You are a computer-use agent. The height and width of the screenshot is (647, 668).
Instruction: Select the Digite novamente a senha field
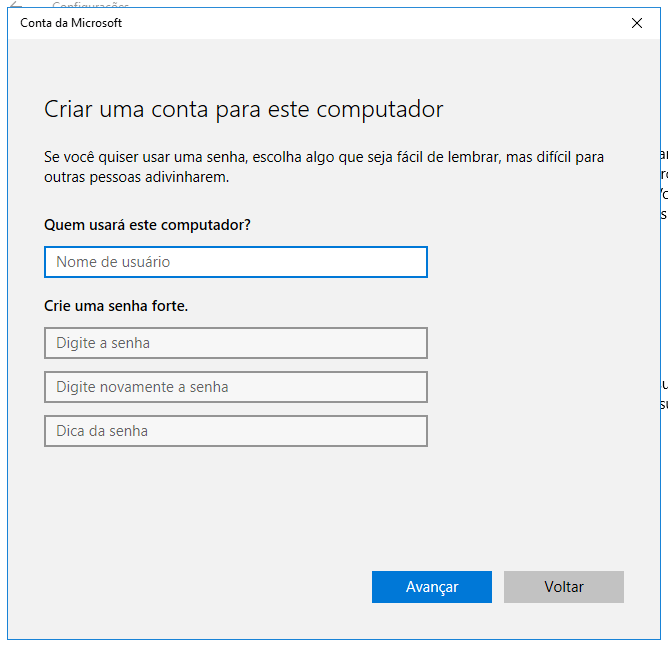tap(236, 387)
